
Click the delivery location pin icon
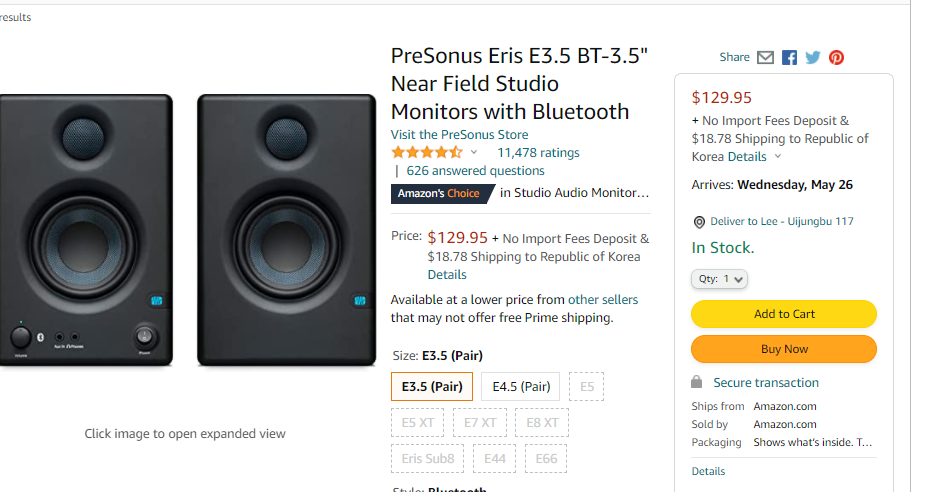699,222
